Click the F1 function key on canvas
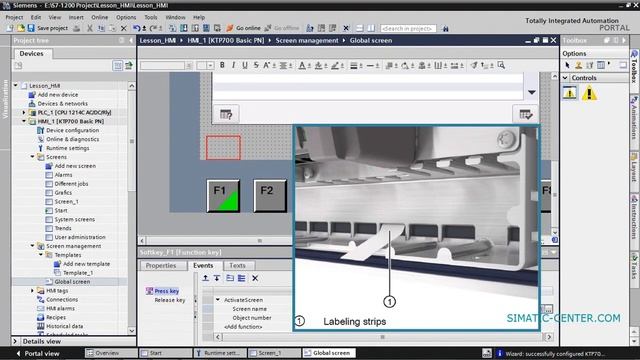Viewport: 640px width, 360px height. click(x=223, y=196)
